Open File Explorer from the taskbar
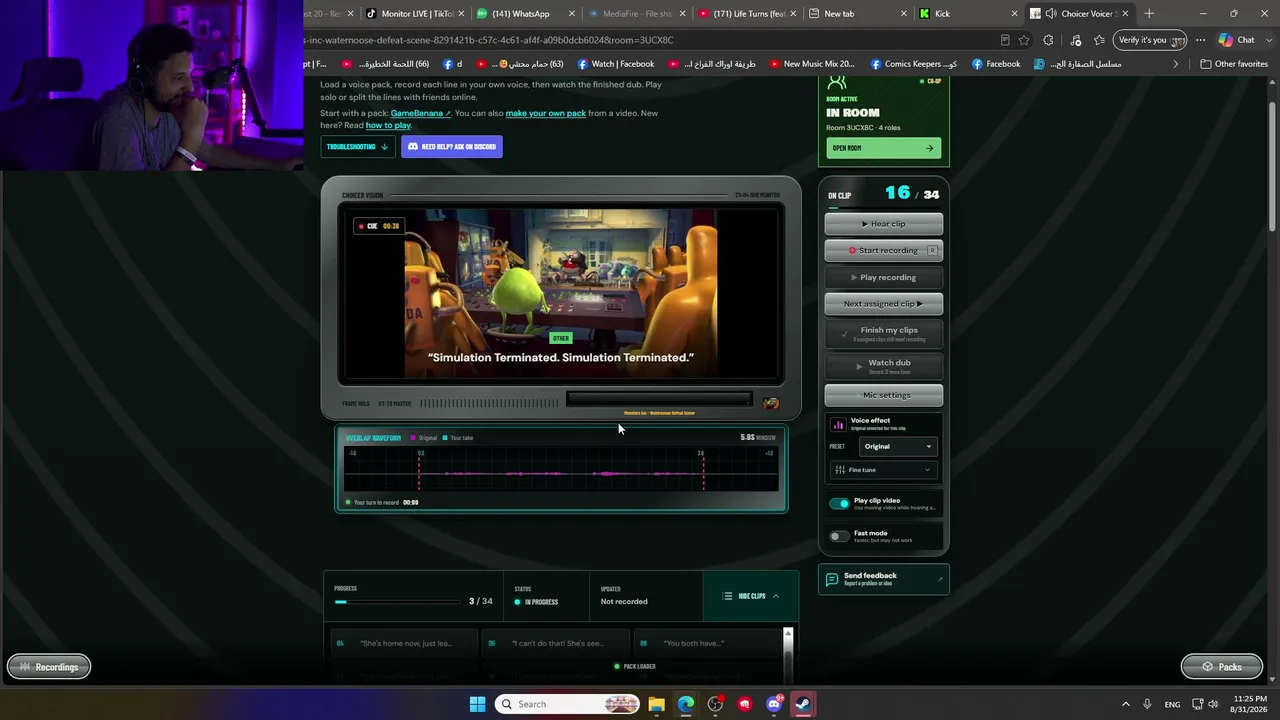 656,704
